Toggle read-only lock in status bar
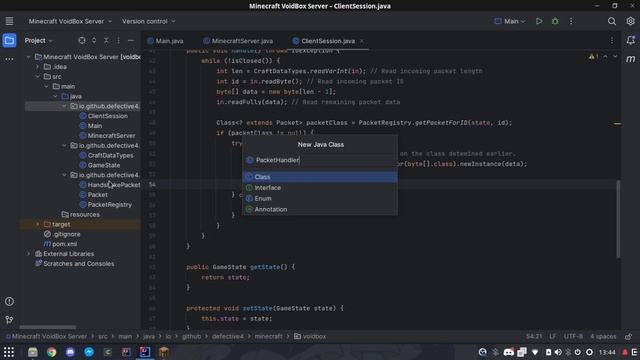 point(629,336)
